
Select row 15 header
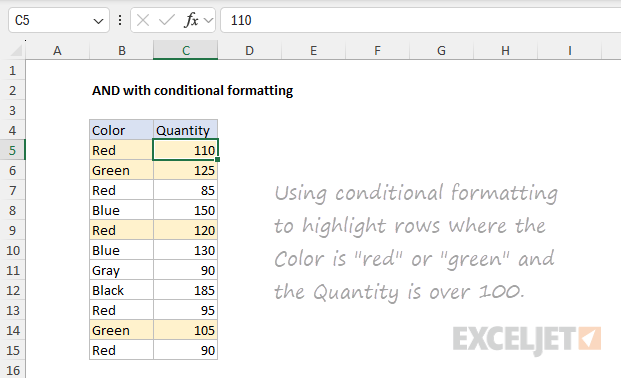click(13, 350)
